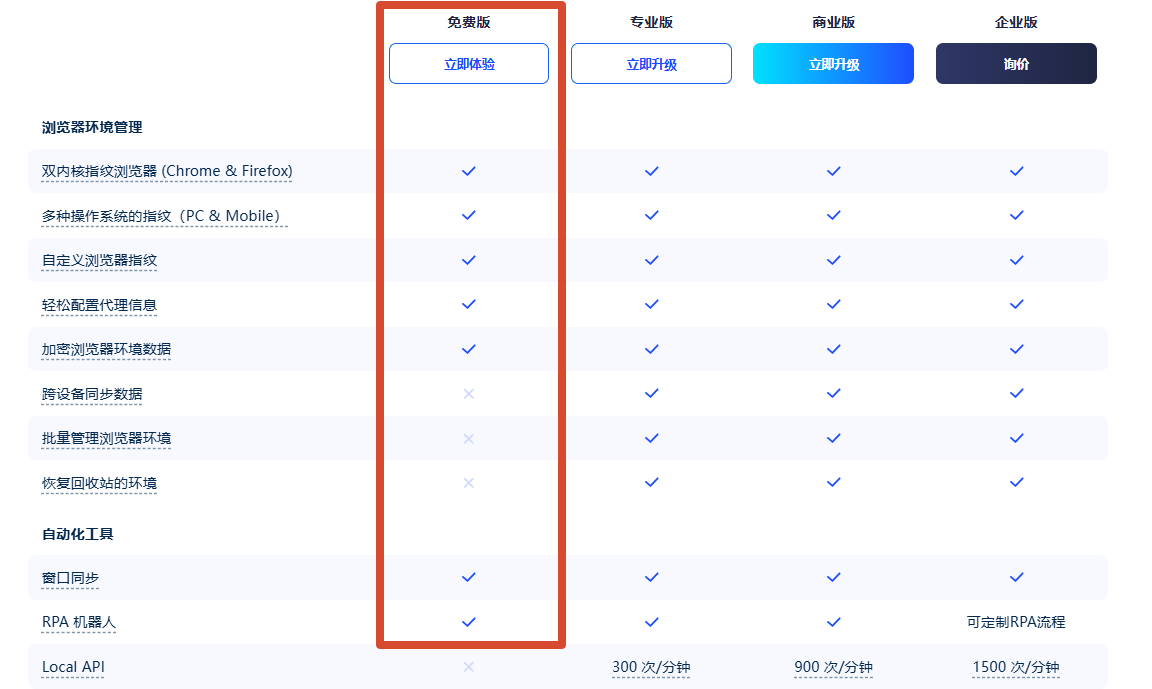Click 免费版 cross icon for 恢复回收站的环境 row

click(x=469, y=483)
